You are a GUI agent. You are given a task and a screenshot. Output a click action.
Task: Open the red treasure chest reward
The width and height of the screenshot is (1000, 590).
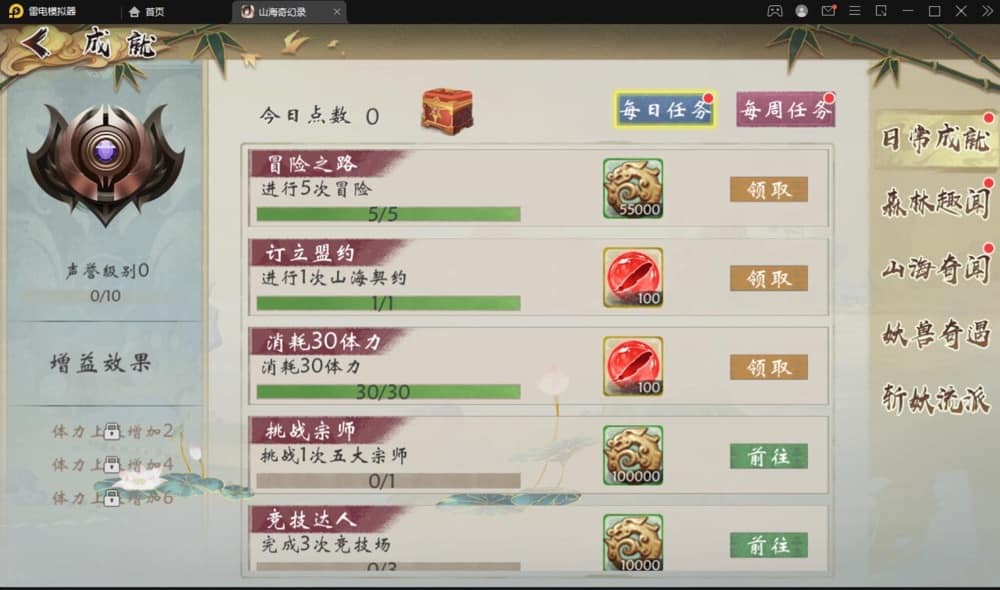pyautogui.click(x=447, y=112)
